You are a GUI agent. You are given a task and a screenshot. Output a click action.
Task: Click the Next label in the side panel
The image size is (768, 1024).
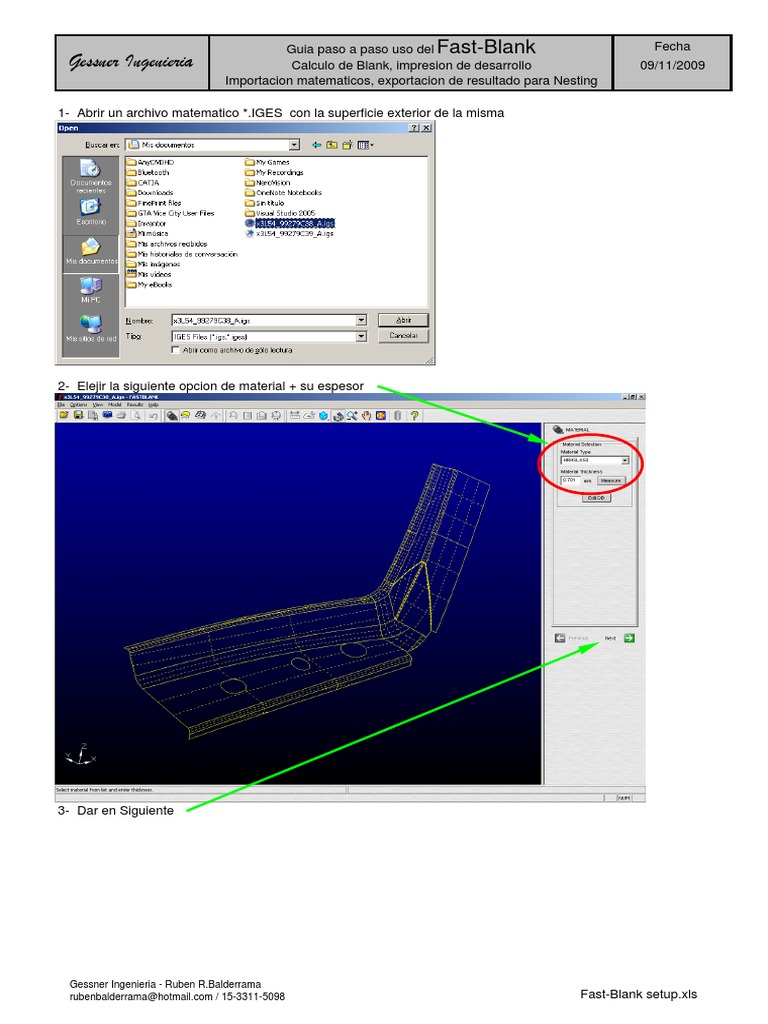pyautogui.click(x=610, y=638)
